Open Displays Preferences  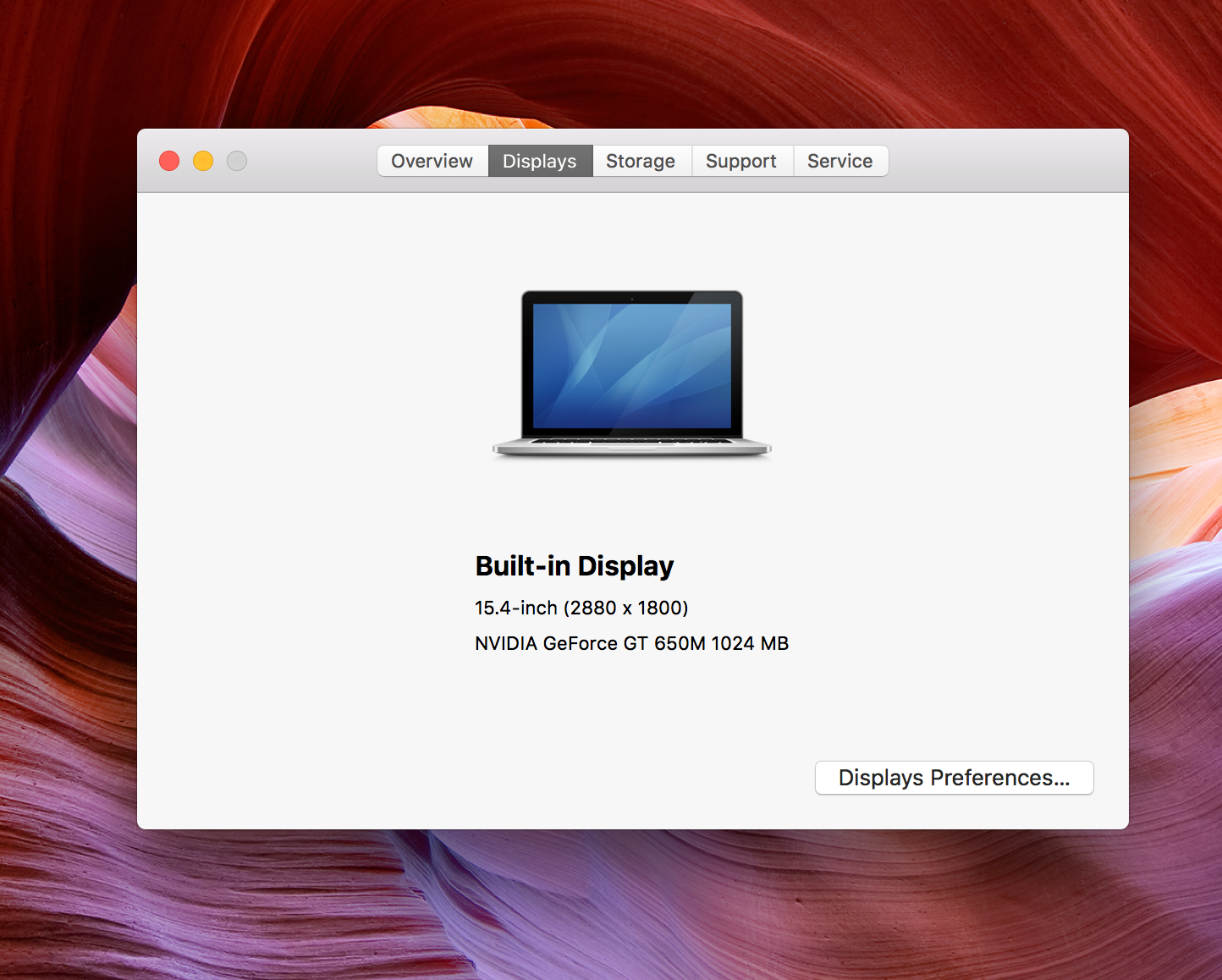(954, 778)
